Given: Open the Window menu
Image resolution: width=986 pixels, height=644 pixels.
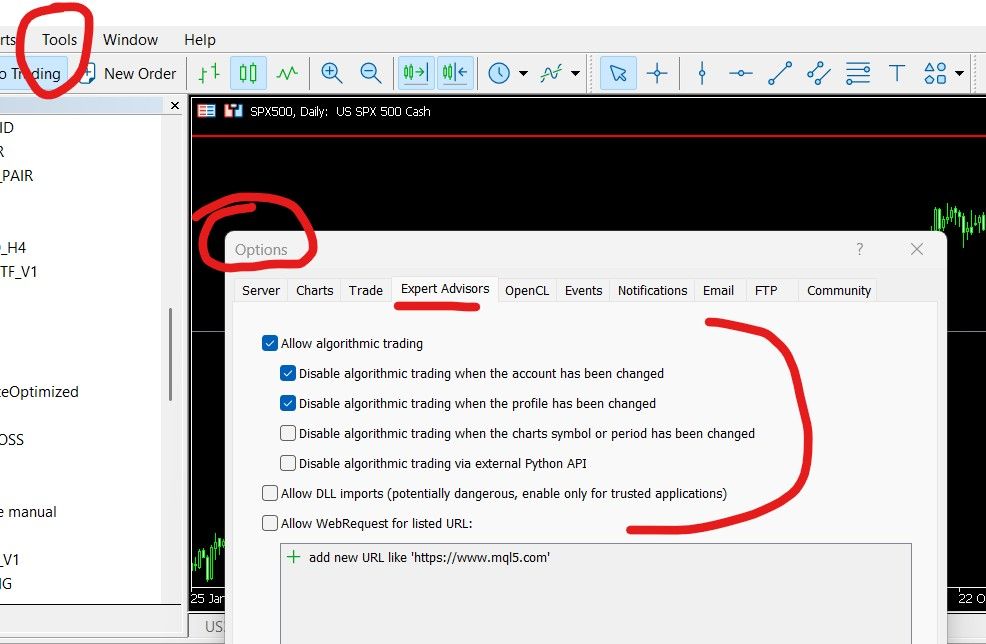Looking at the screenshot, I should click(130, 40).
